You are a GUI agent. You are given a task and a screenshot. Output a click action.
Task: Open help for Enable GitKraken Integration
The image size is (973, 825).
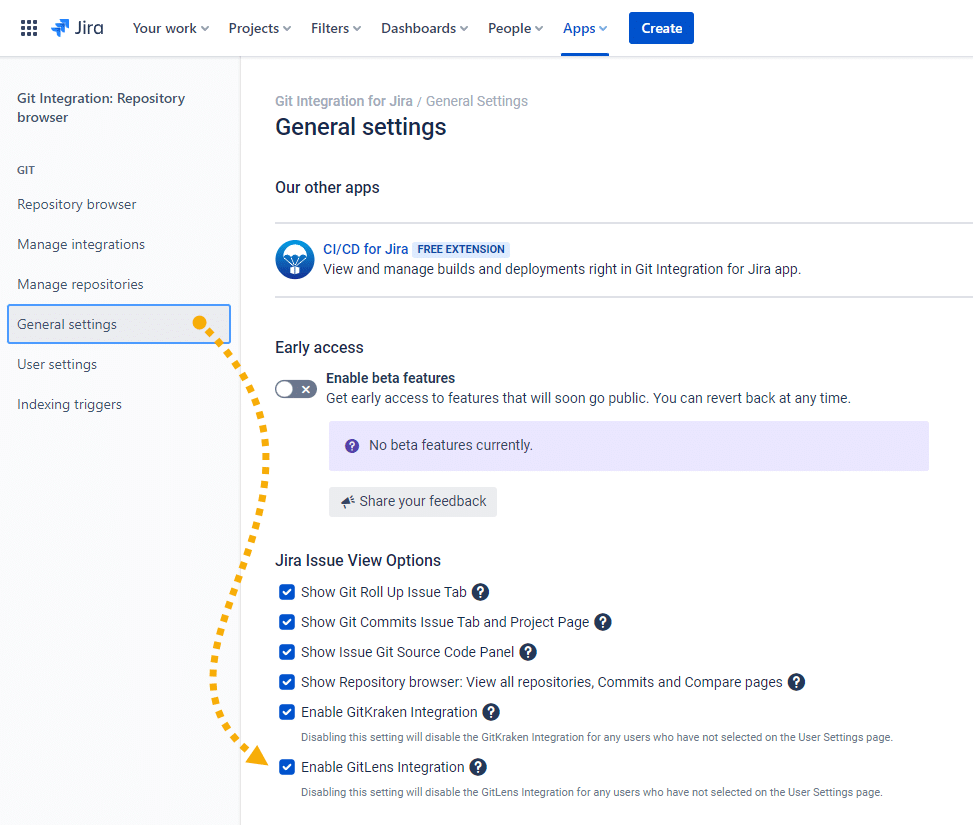491,712
